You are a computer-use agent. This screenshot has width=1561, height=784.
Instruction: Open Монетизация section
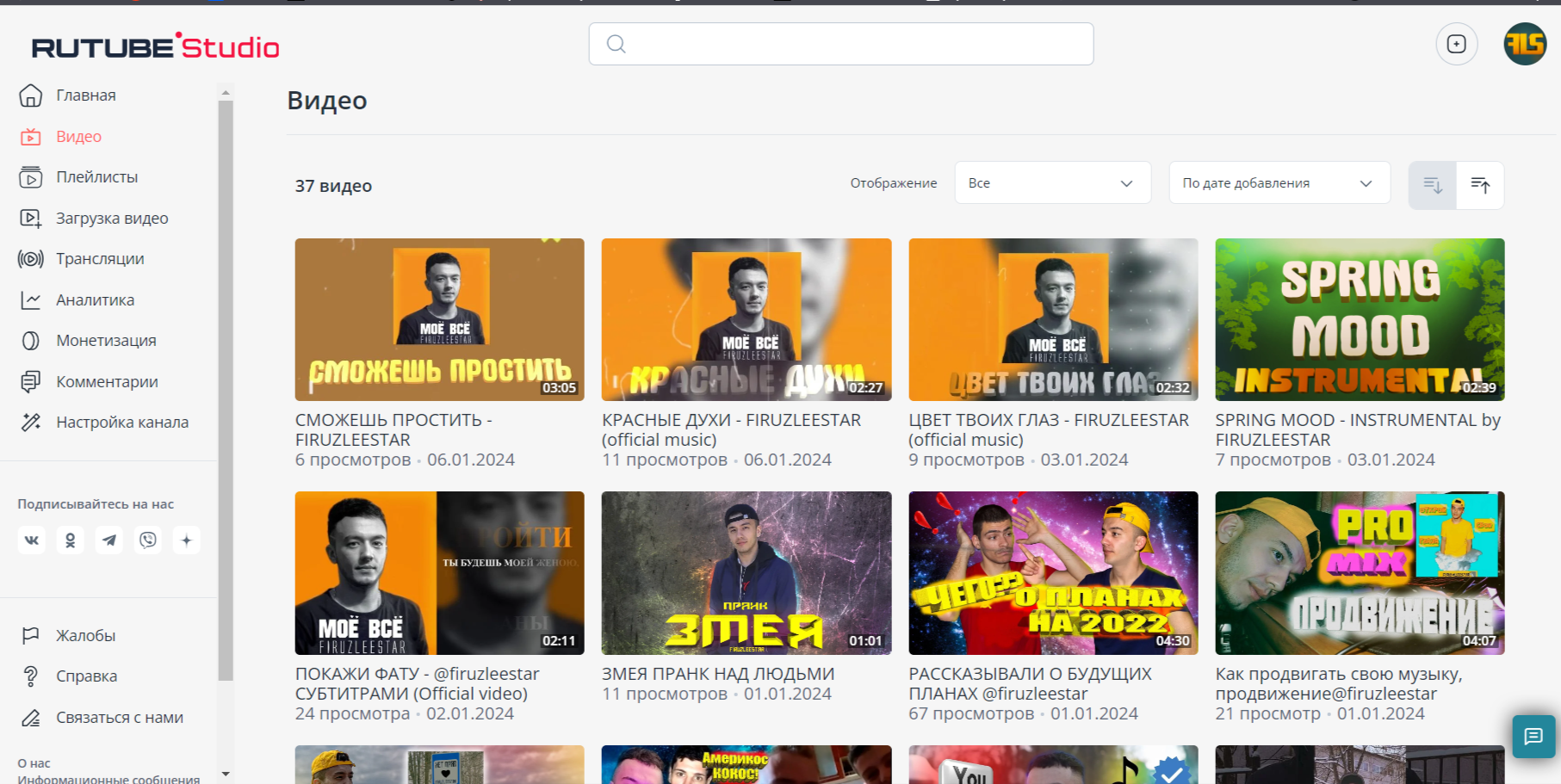[107, 341]
